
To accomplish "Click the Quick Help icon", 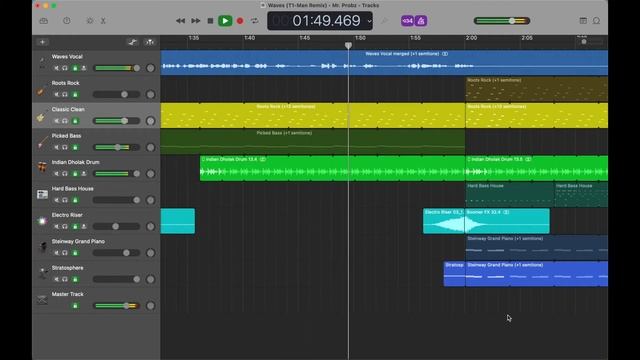I will click(x=67, y=21).
